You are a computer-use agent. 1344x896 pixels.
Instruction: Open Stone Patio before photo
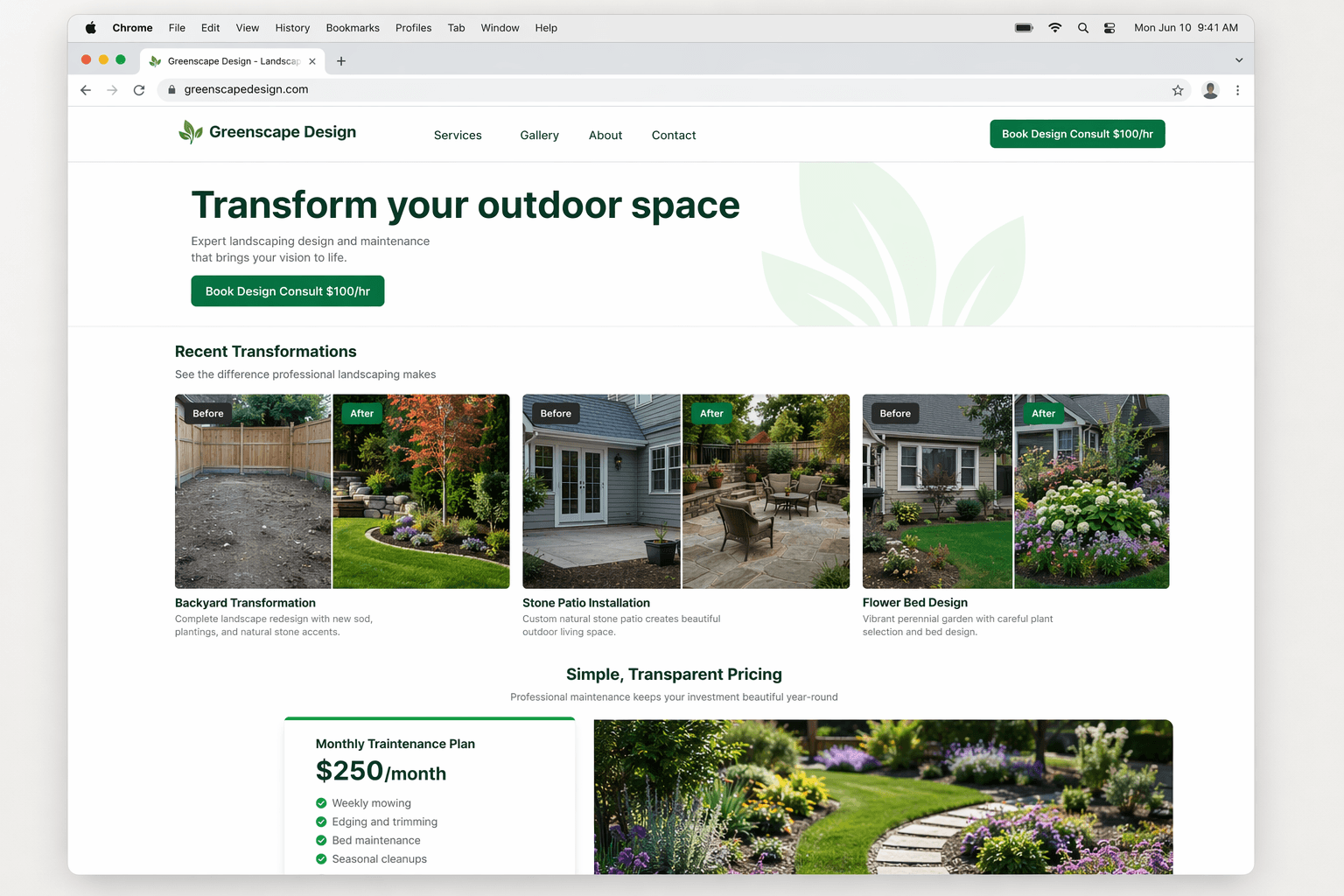601,491
